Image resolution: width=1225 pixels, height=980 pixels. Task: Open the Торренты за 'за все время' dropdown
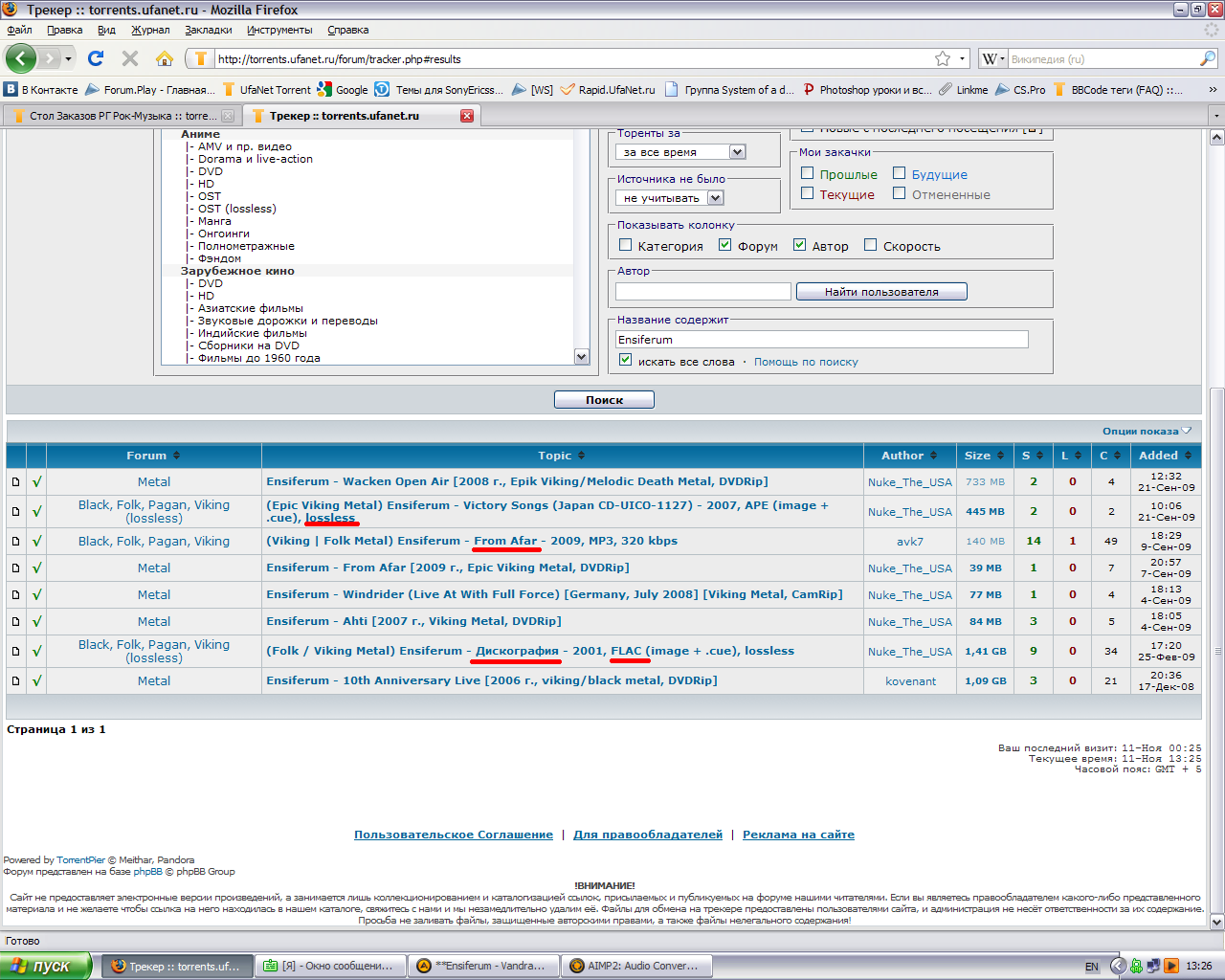[680, 152]
